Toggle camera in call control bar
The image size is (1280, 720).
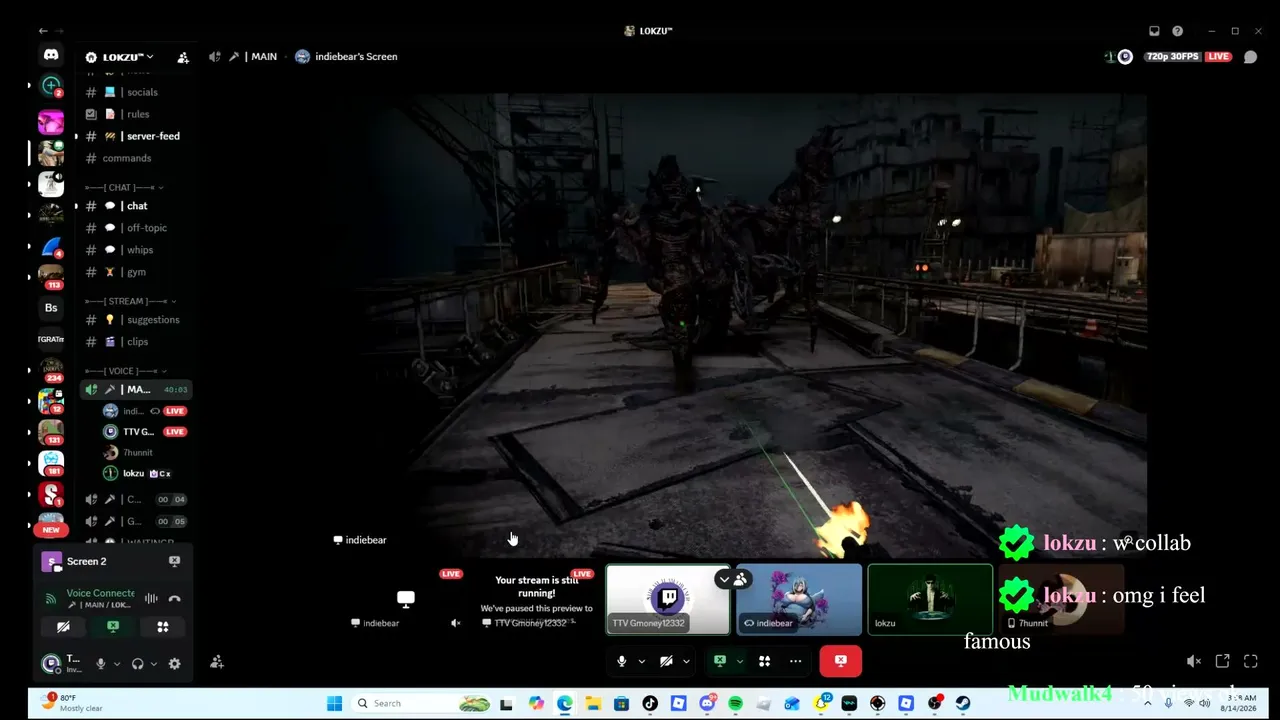(x=666, y=661)
